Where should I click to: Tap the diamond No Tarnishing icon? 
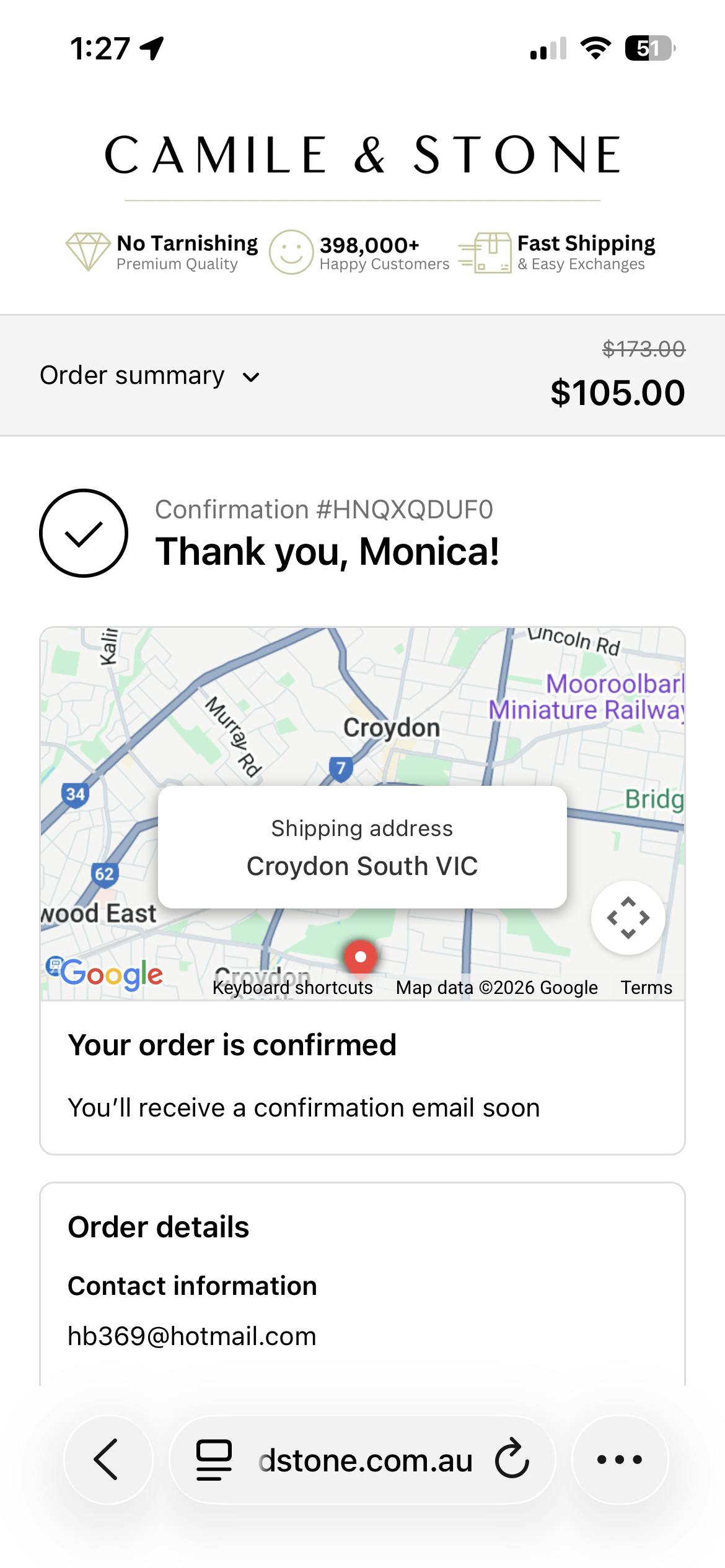(x=87, y=251)
